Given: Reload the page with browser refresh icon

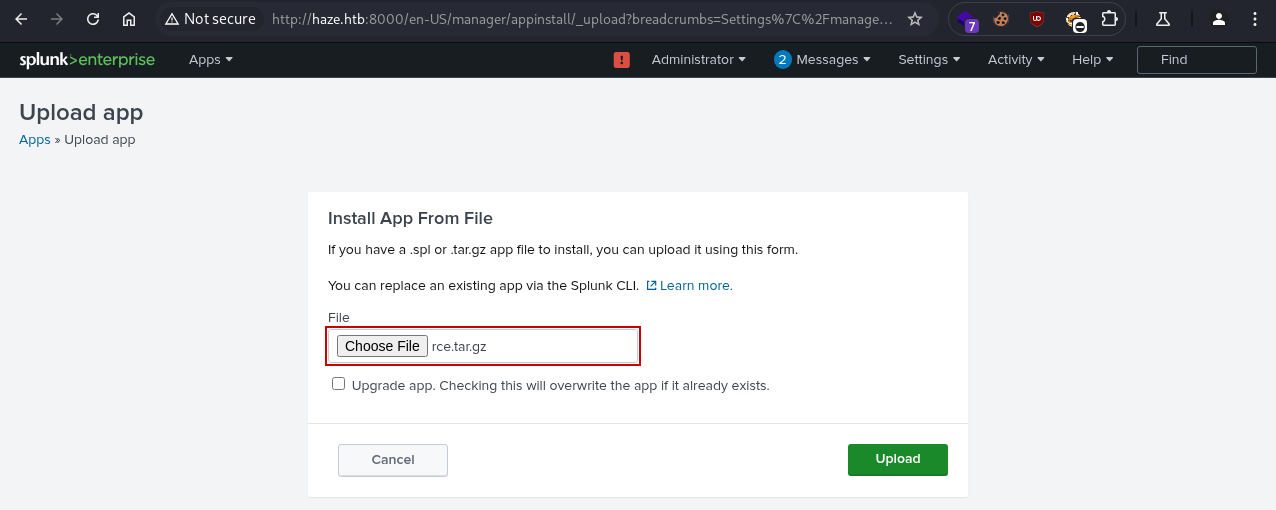Looking at the screenshot, I should click(x=93, y=19).
